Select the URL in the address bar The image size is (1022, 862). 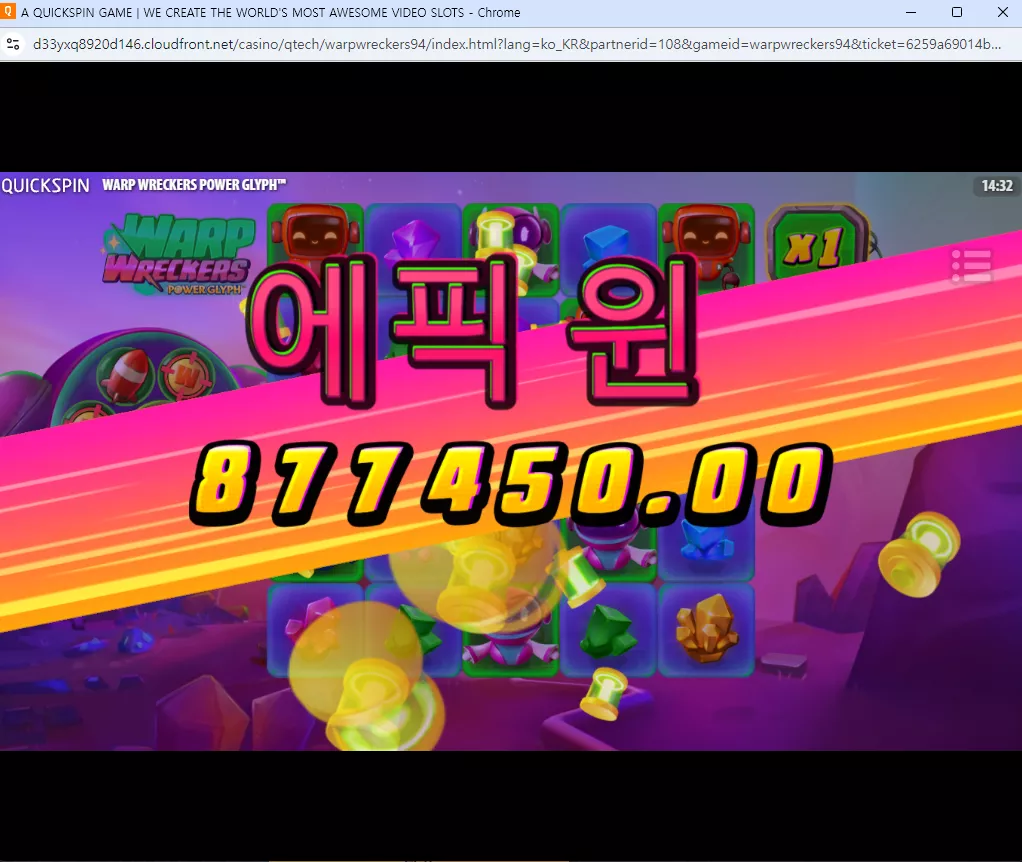(x=516, y=44)
